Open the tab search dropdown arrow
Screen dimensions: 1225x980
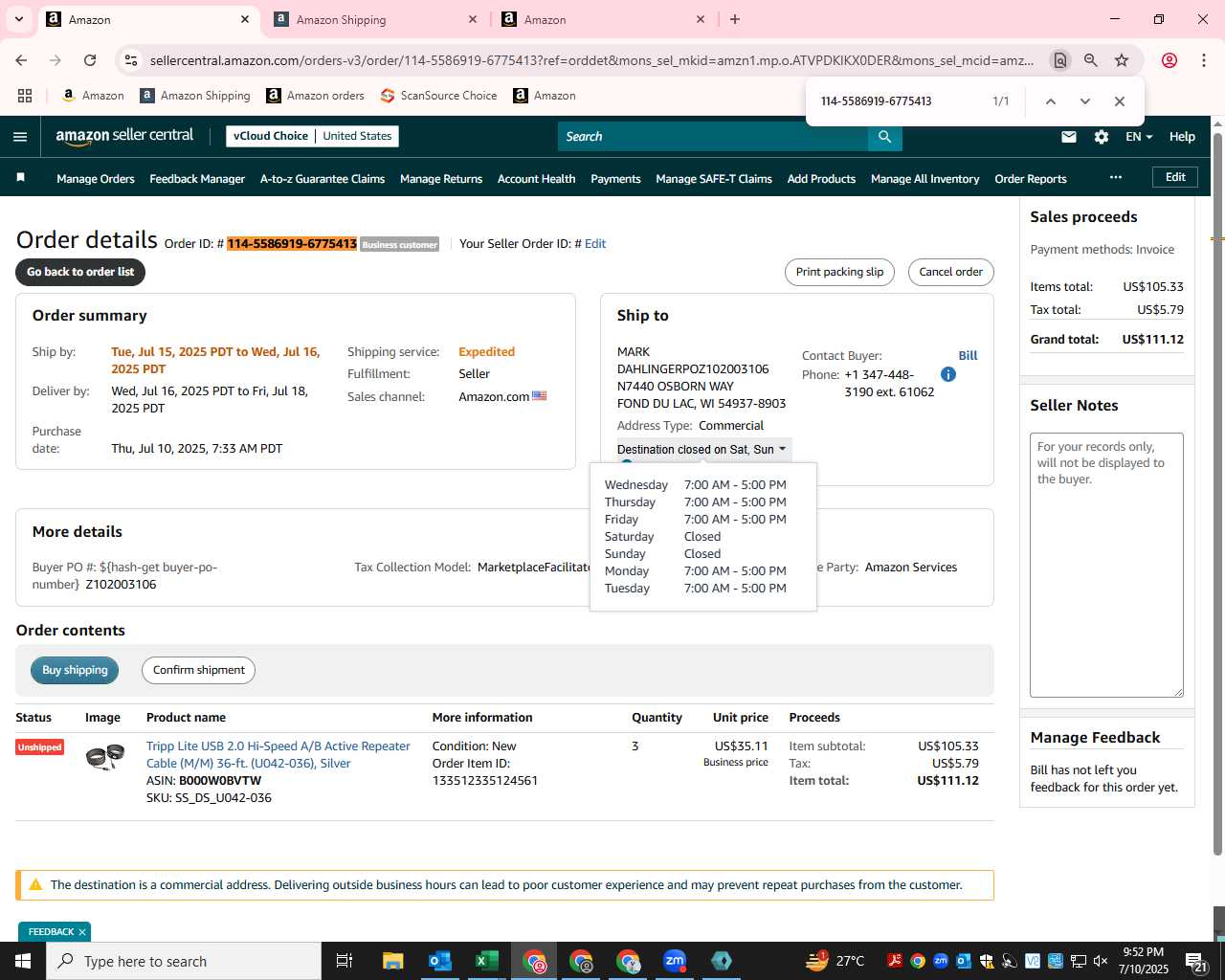19,19
